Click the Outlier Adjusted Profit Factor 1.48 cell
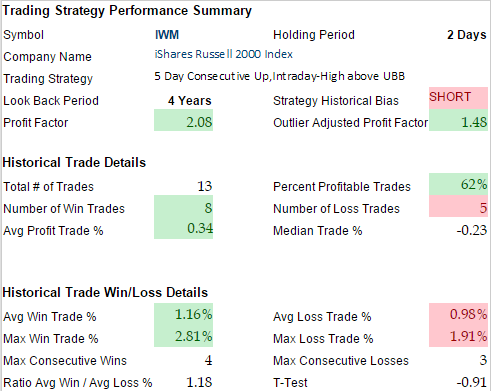Viewport: 491px width, 391px height. coord(458,120)
